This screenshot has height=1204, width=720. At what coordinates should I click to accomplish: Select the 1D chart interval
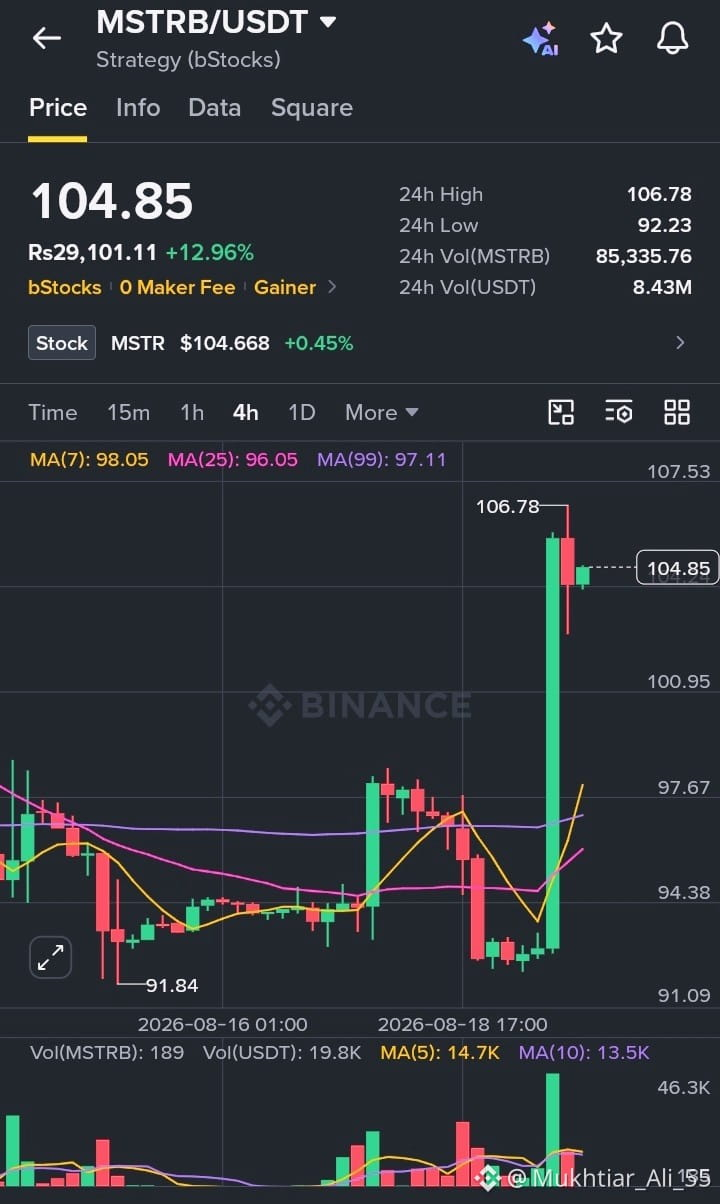[301, 413]
